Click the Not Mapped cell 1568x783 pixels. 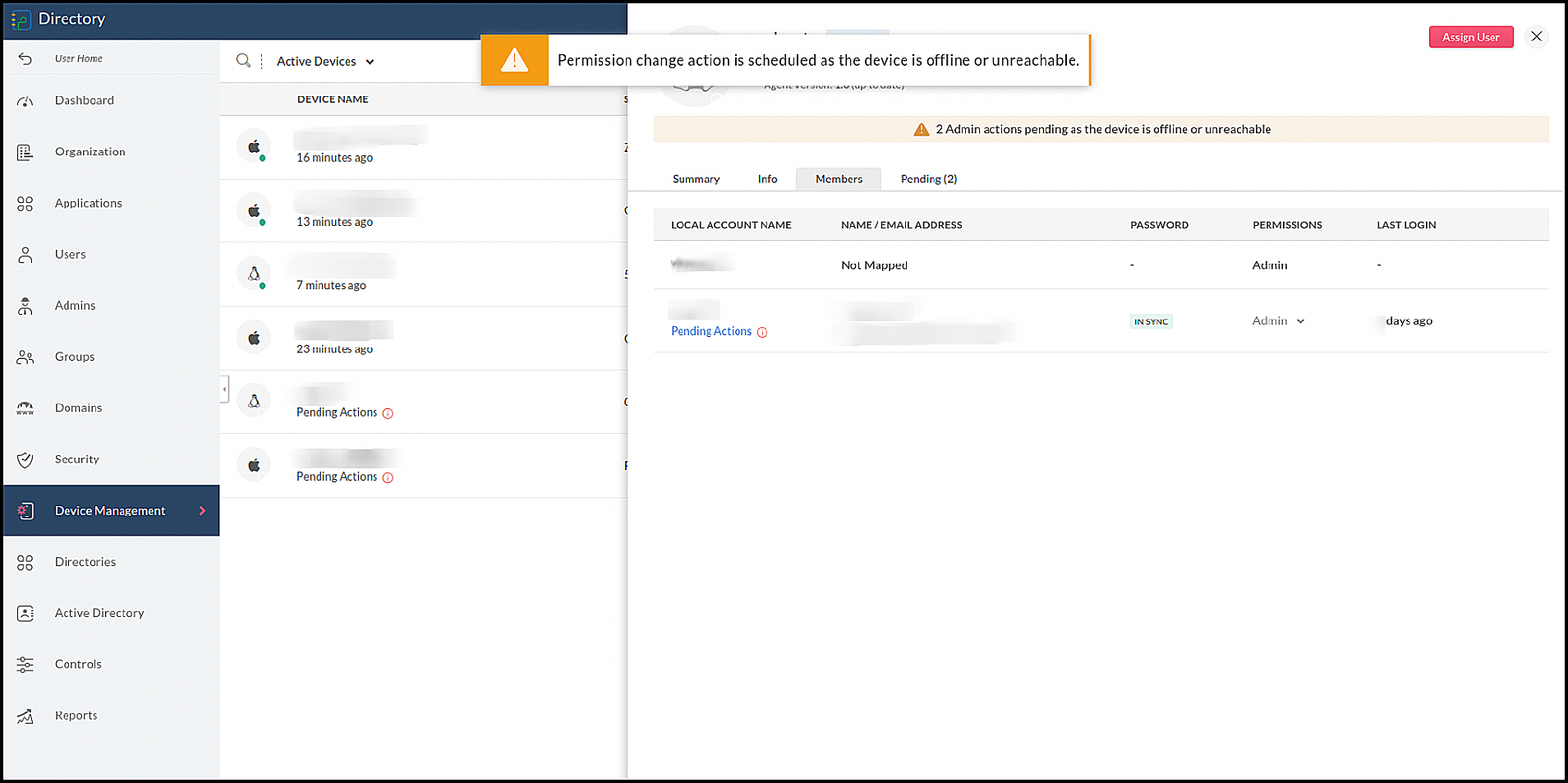click(x=874, y=265)
